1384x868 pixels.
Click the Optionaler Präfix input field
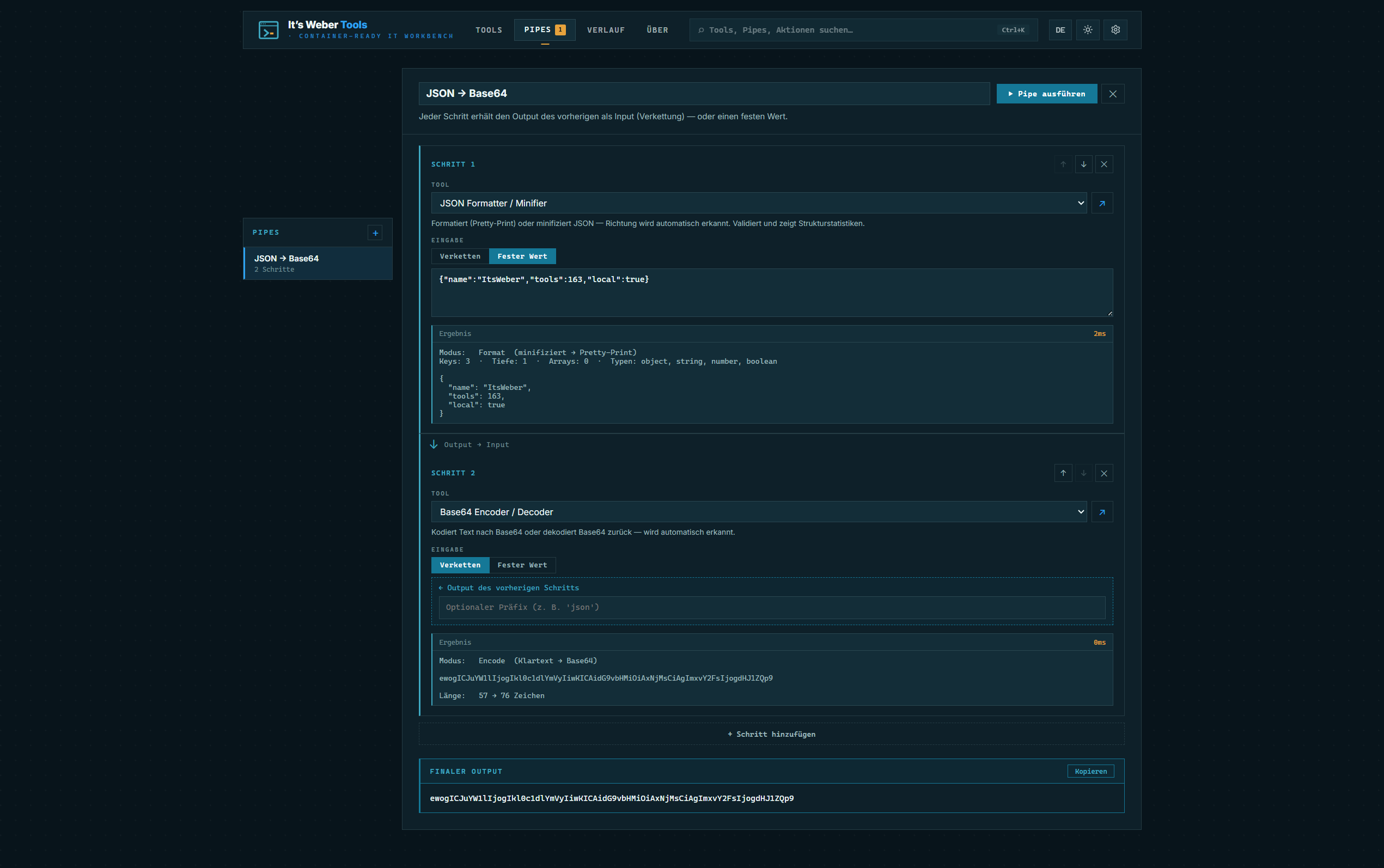coord(772,607)
